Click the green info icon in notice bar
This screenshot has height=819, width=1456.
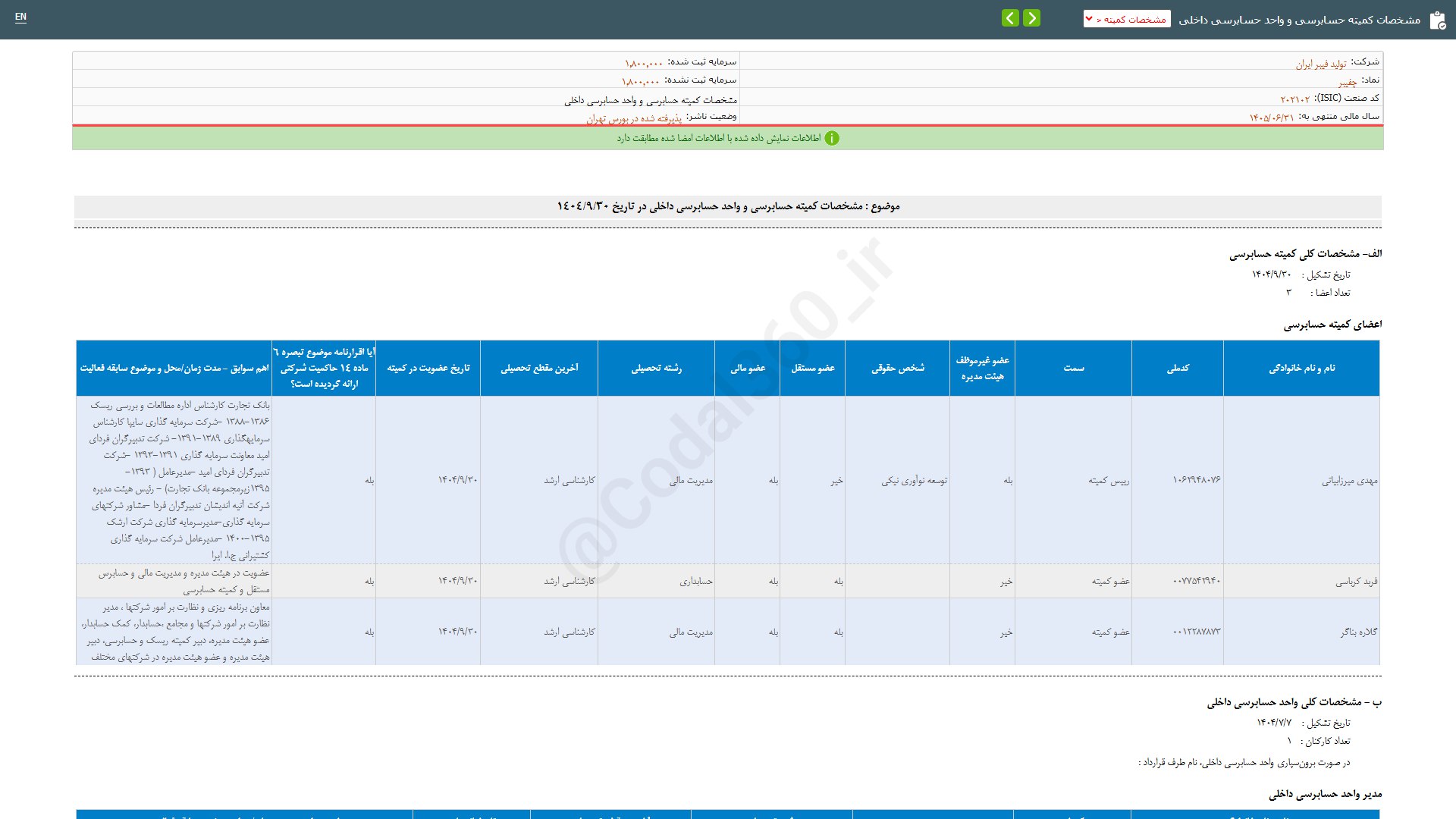pos(832,138)
